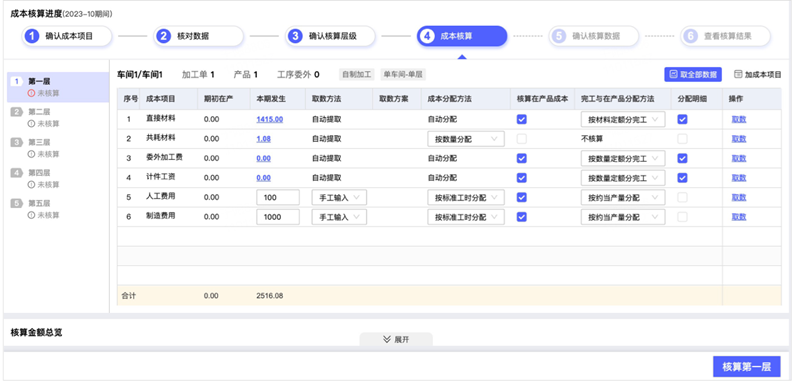Toggle 分配明细 checkbox for 人工费用

tap(682, 197)
